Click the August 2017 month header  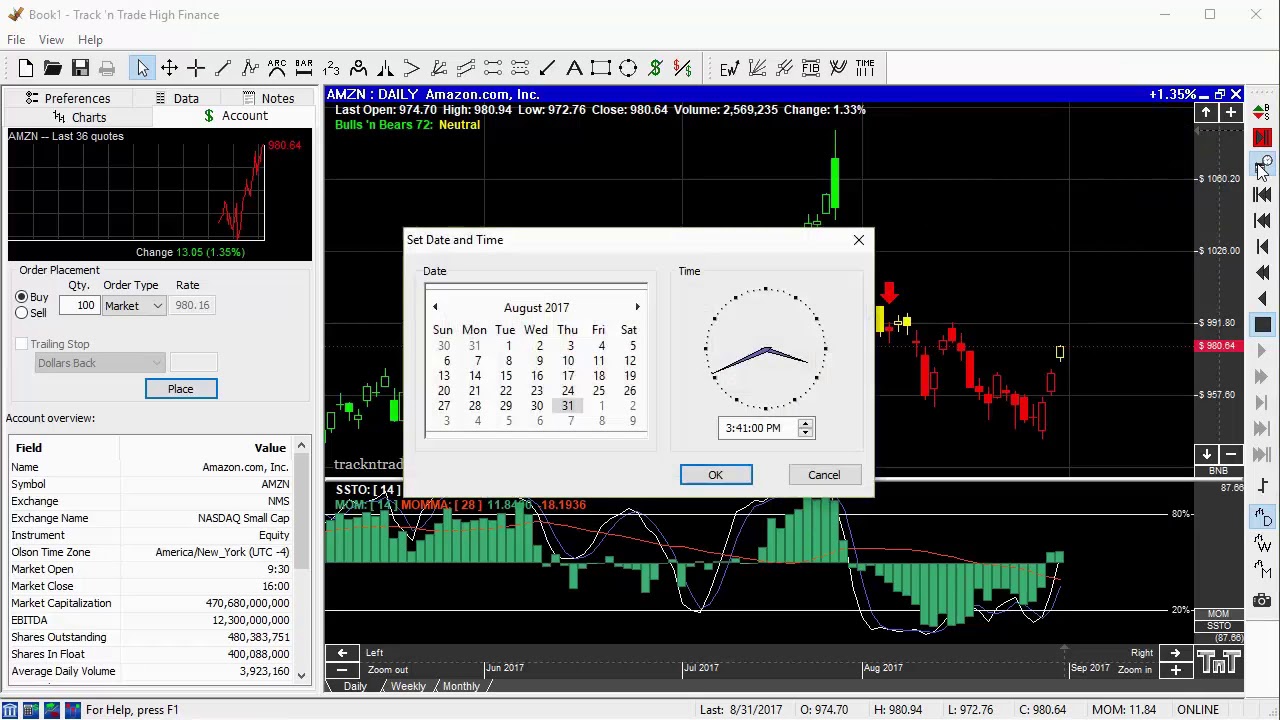pyautogui.click(x=536, y=308)
